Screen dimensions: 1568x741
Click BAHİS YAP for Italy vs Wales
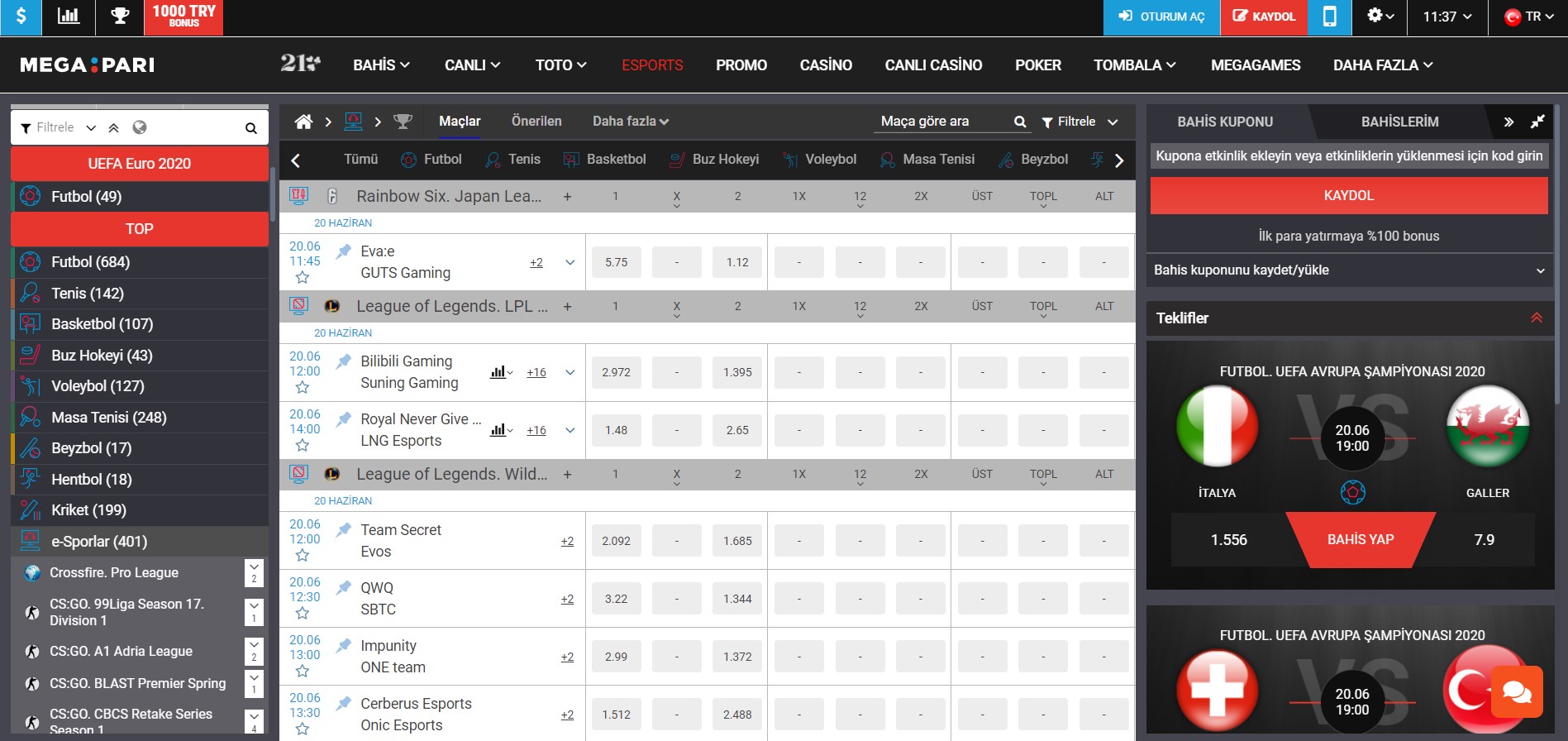(1361, 540)
